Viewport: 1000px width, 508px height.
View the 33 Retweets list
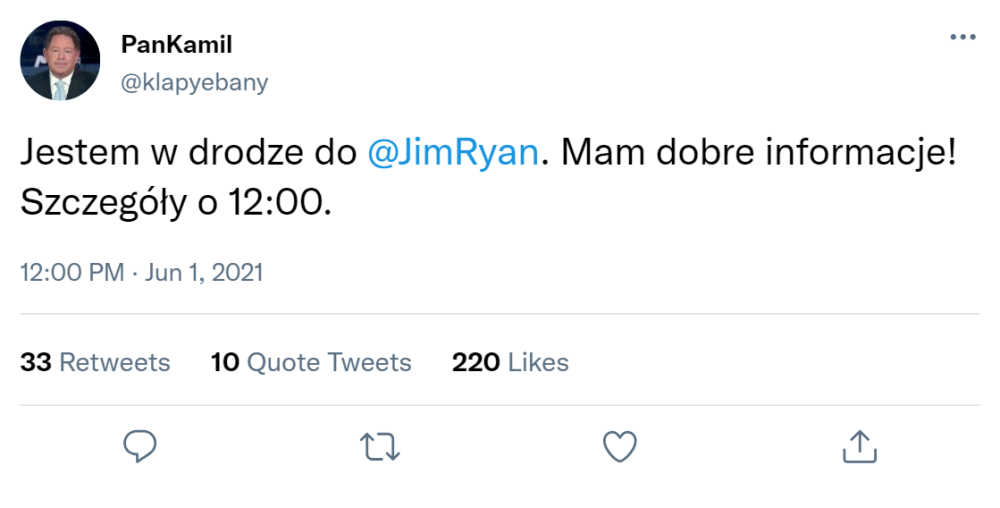[x=95, y=362]
